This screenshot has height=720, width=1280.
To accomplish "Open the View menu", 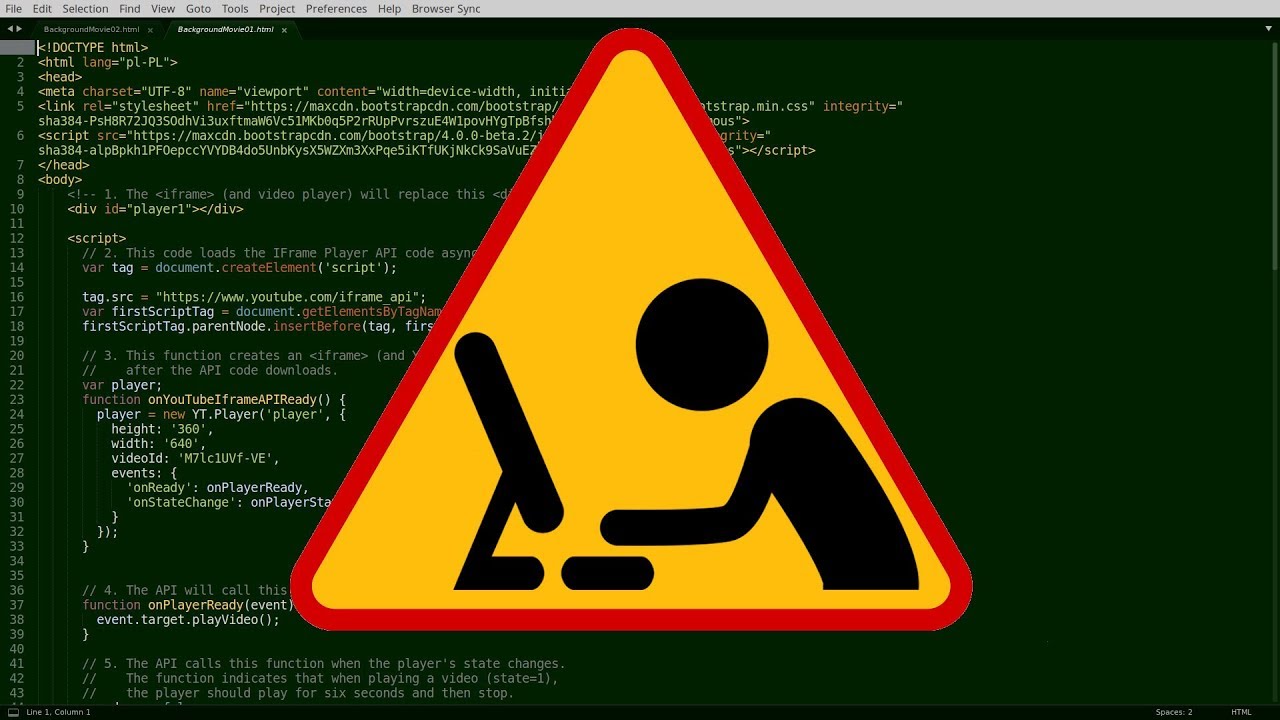I will point(163,8).
